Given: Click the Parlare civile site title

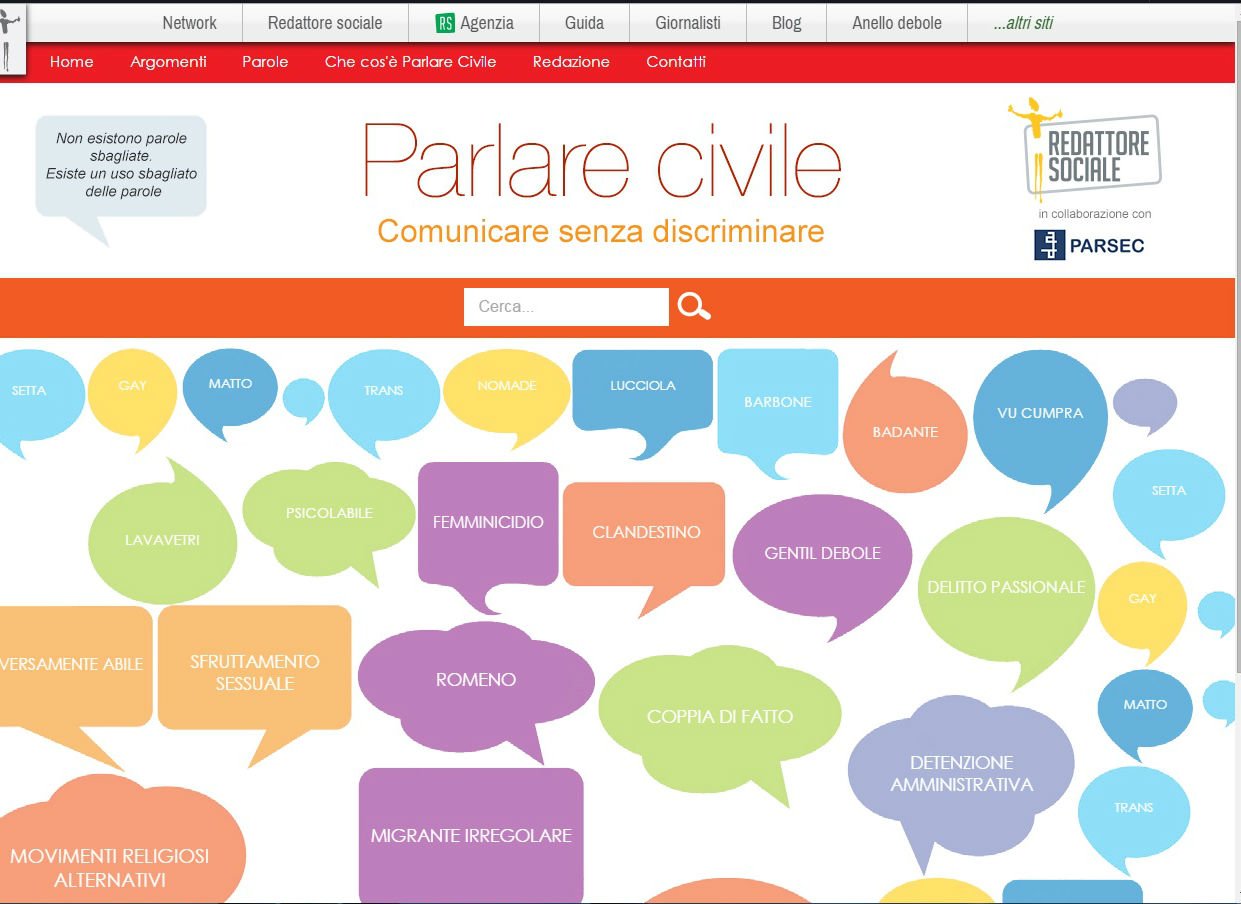Looking at the screenshot, I should pyautogui.click(x=601, y=160).
